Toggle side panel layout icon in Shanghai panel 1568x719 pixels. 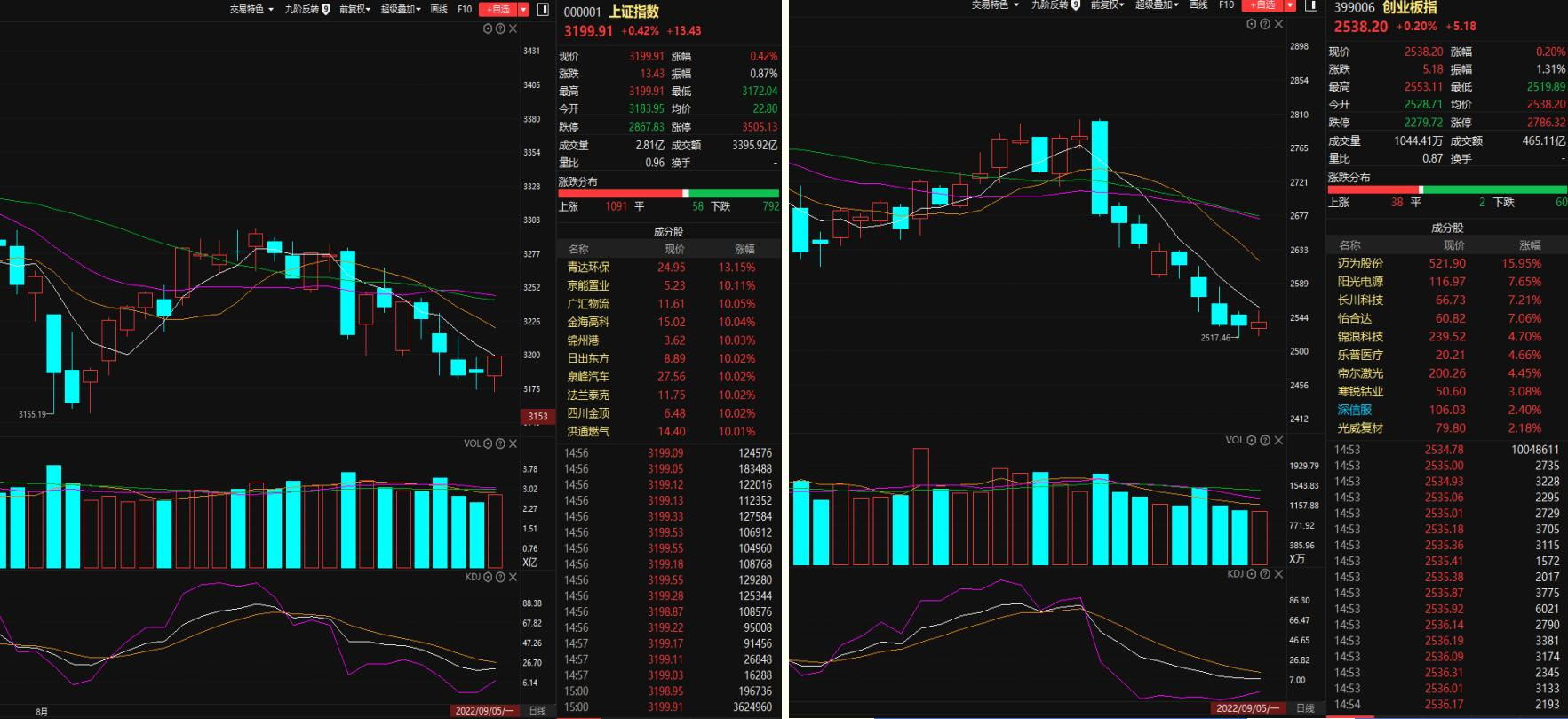[x=544, y=9]
